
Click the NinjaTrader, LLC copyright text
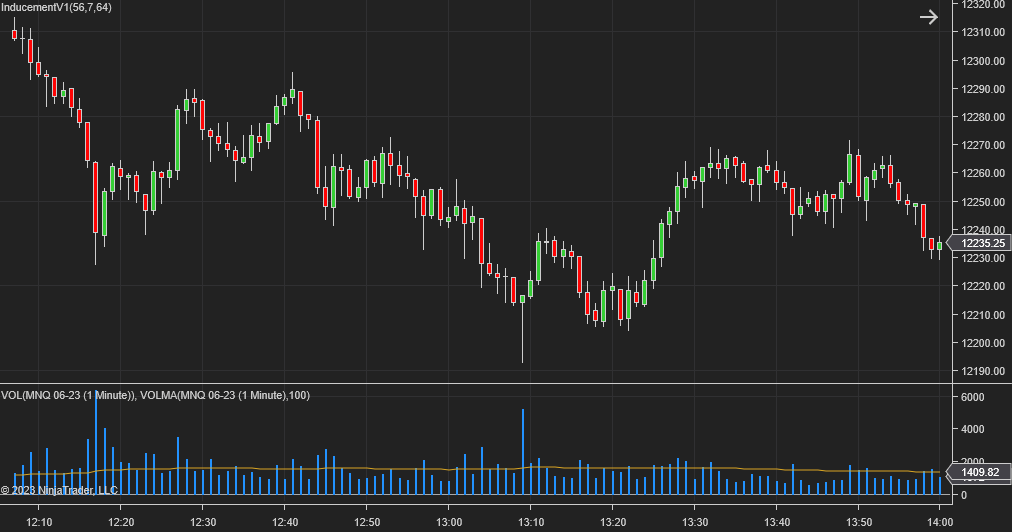pyautogui.click(x=59, y=490)
